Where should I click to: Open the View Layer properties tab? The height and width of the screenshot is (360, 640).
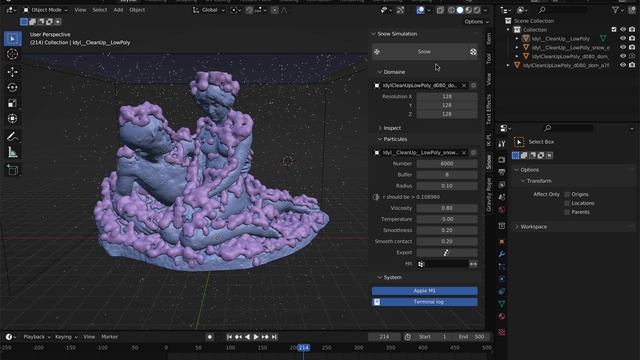click(x=502, y=184)
